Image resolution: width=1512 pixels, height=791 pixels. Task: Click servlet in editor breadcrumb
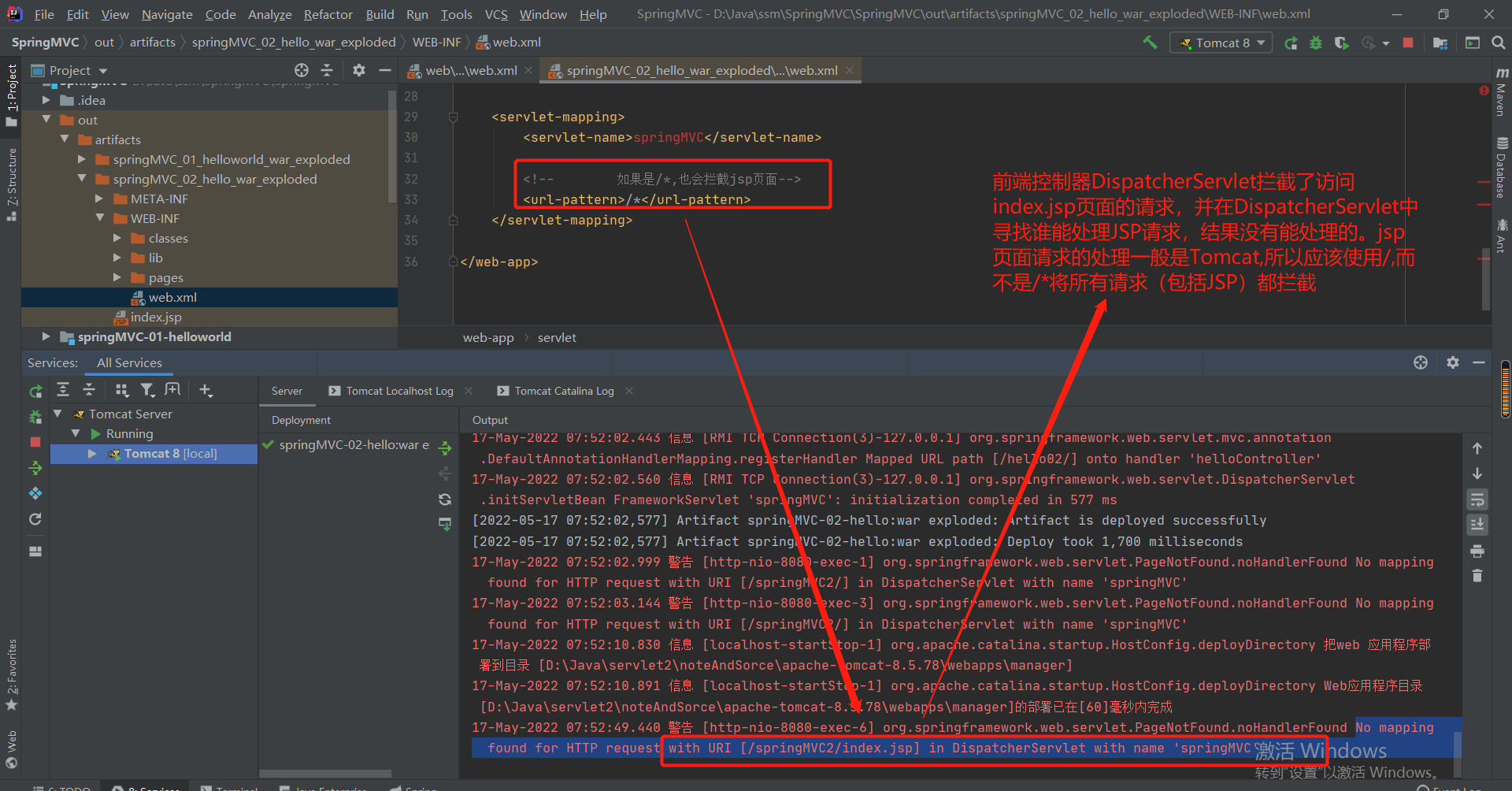(x=557, y=337)
